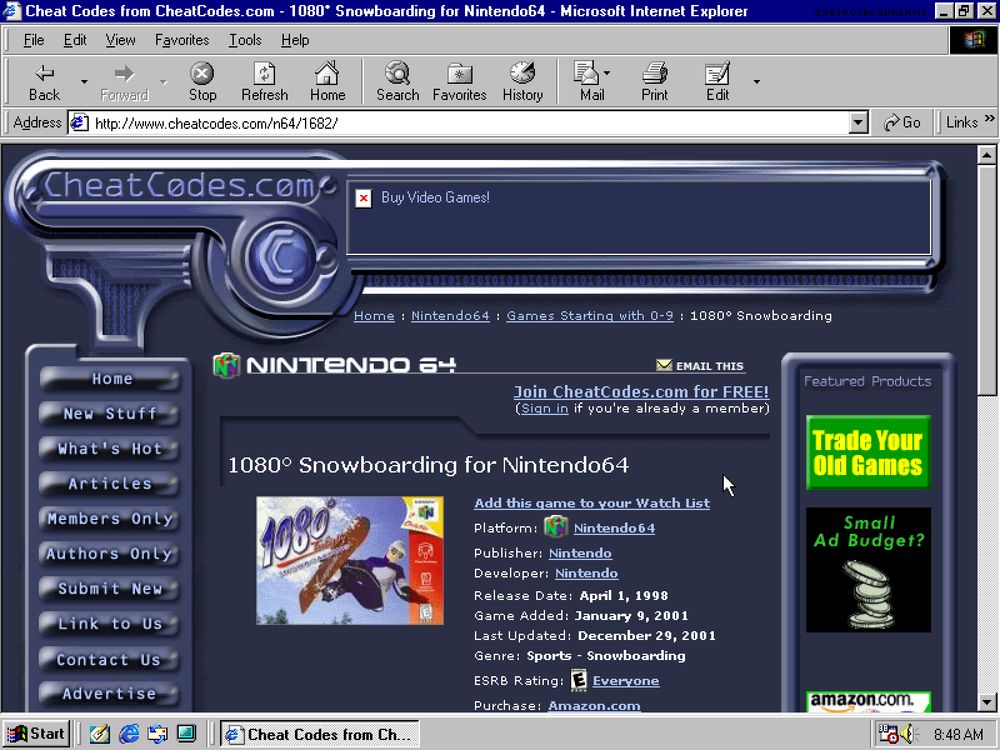Click the Go button beside address bar
This screenshot has height=750, width=1000.
click(902, 122)
